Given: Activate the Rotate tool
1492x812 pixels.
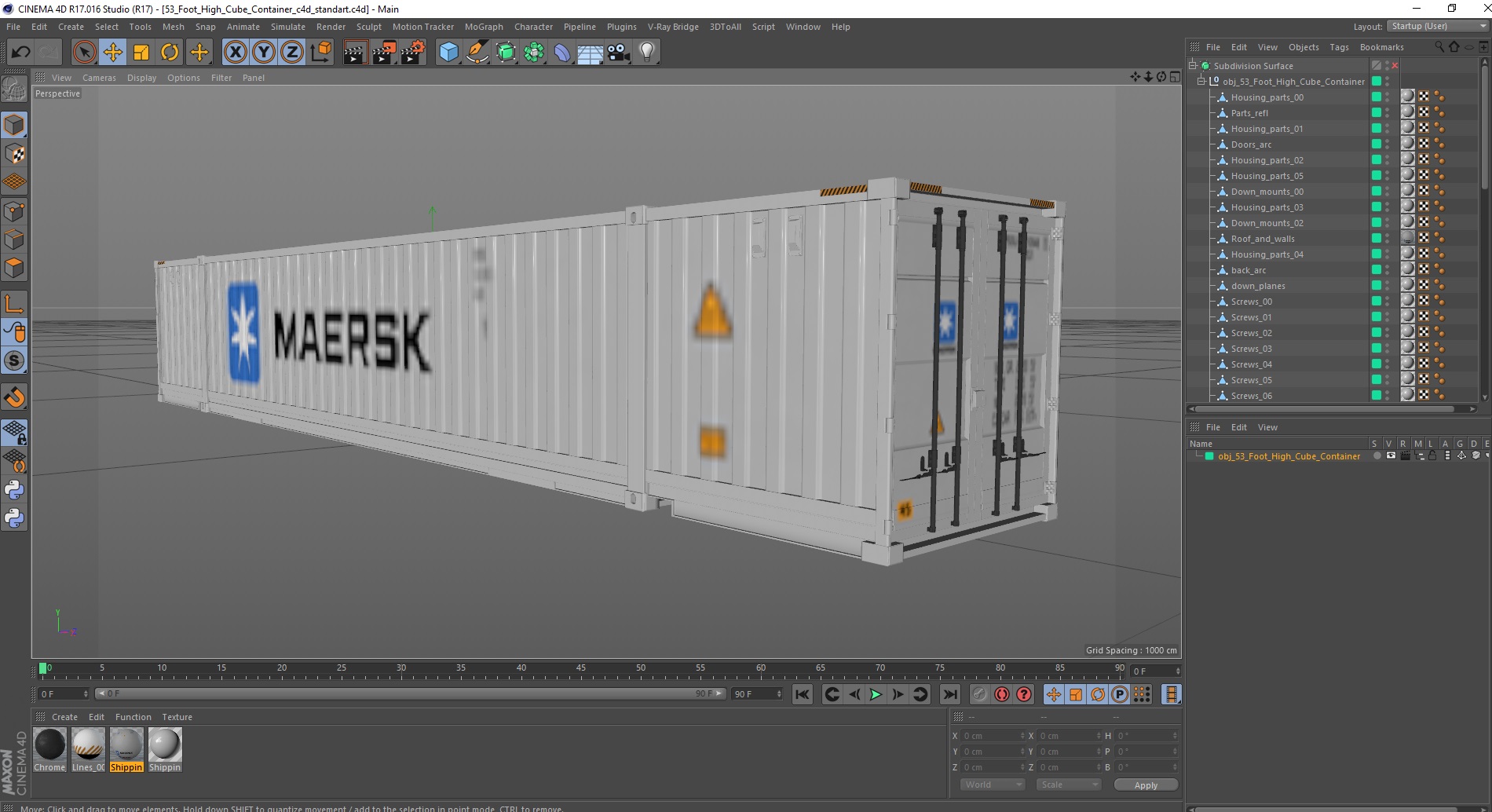Looking at the screenshot, I should pos(170,53).
